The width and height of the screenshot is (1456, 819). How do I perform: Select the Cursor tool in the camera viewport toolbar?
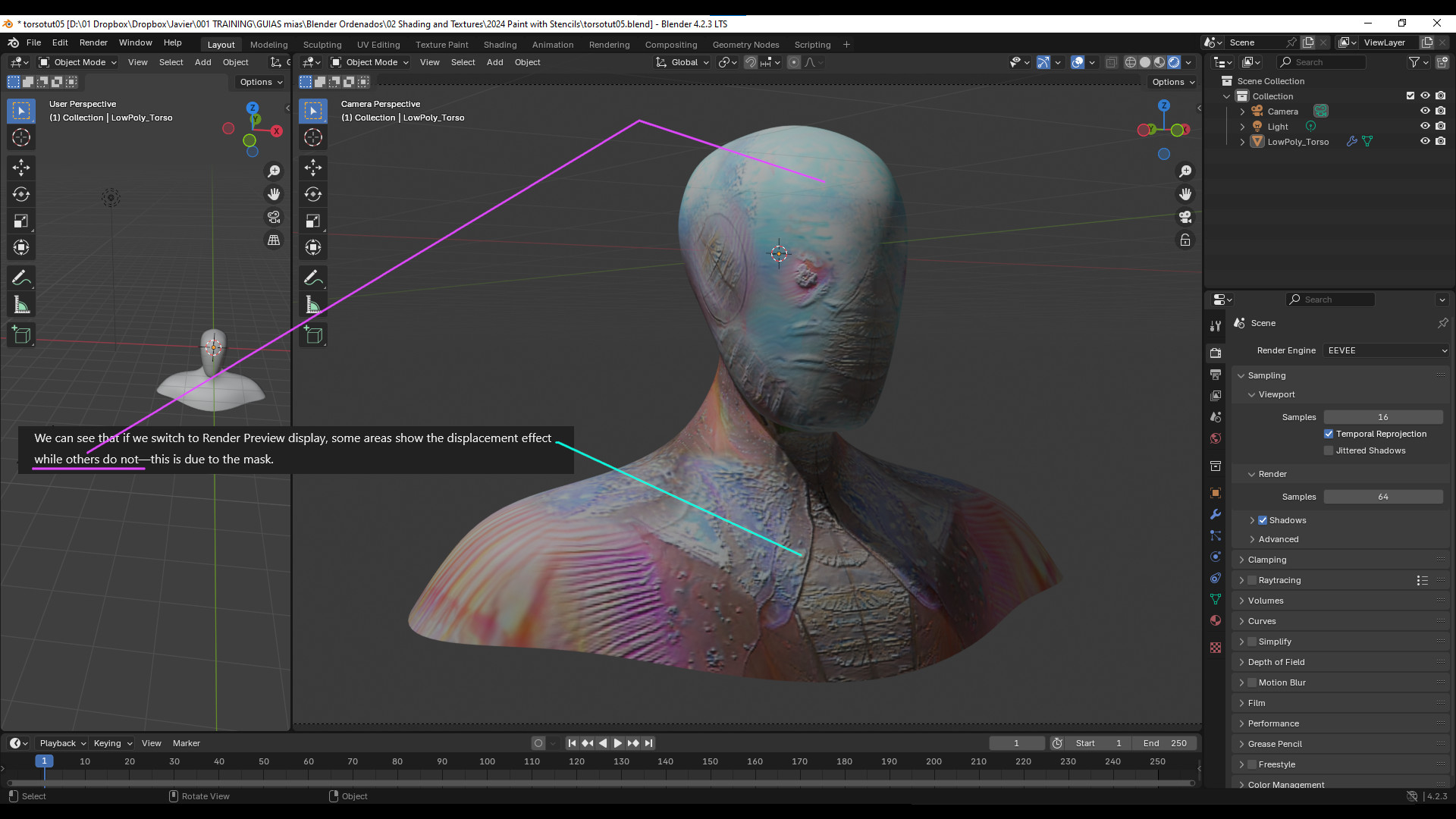click(313, 137)
